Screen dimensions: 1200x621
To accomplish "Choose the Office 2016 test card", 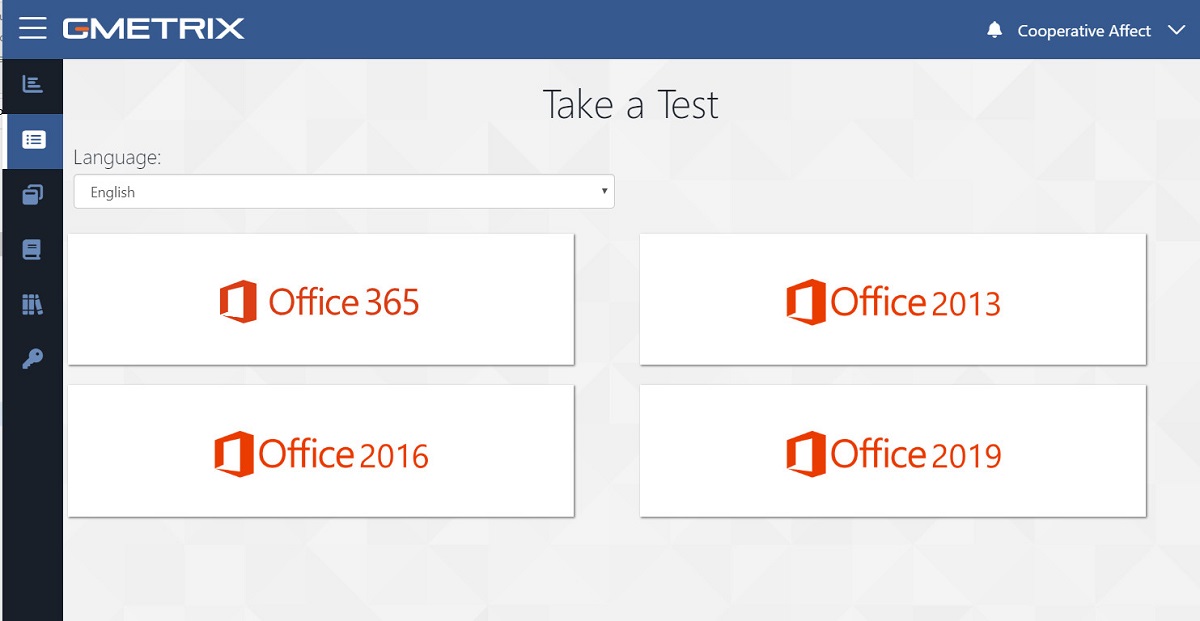I will click(321, 451).
